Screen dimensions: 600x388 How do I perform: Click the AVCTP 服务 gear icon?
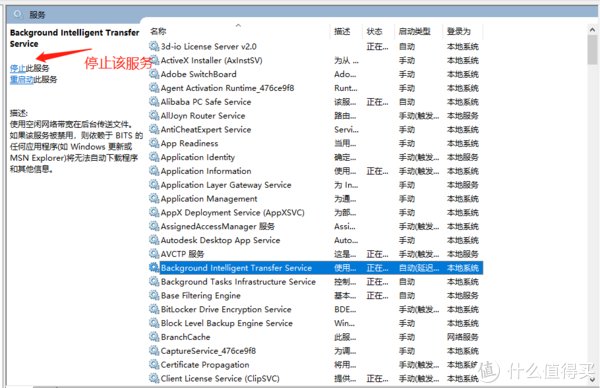pos(154,254)
